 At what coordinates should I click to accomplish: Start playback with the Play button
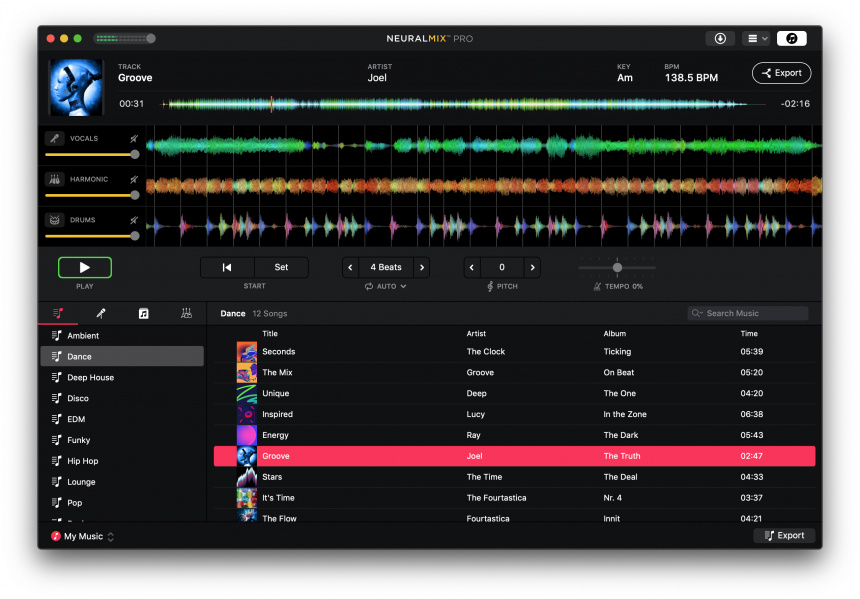(85, 267)
